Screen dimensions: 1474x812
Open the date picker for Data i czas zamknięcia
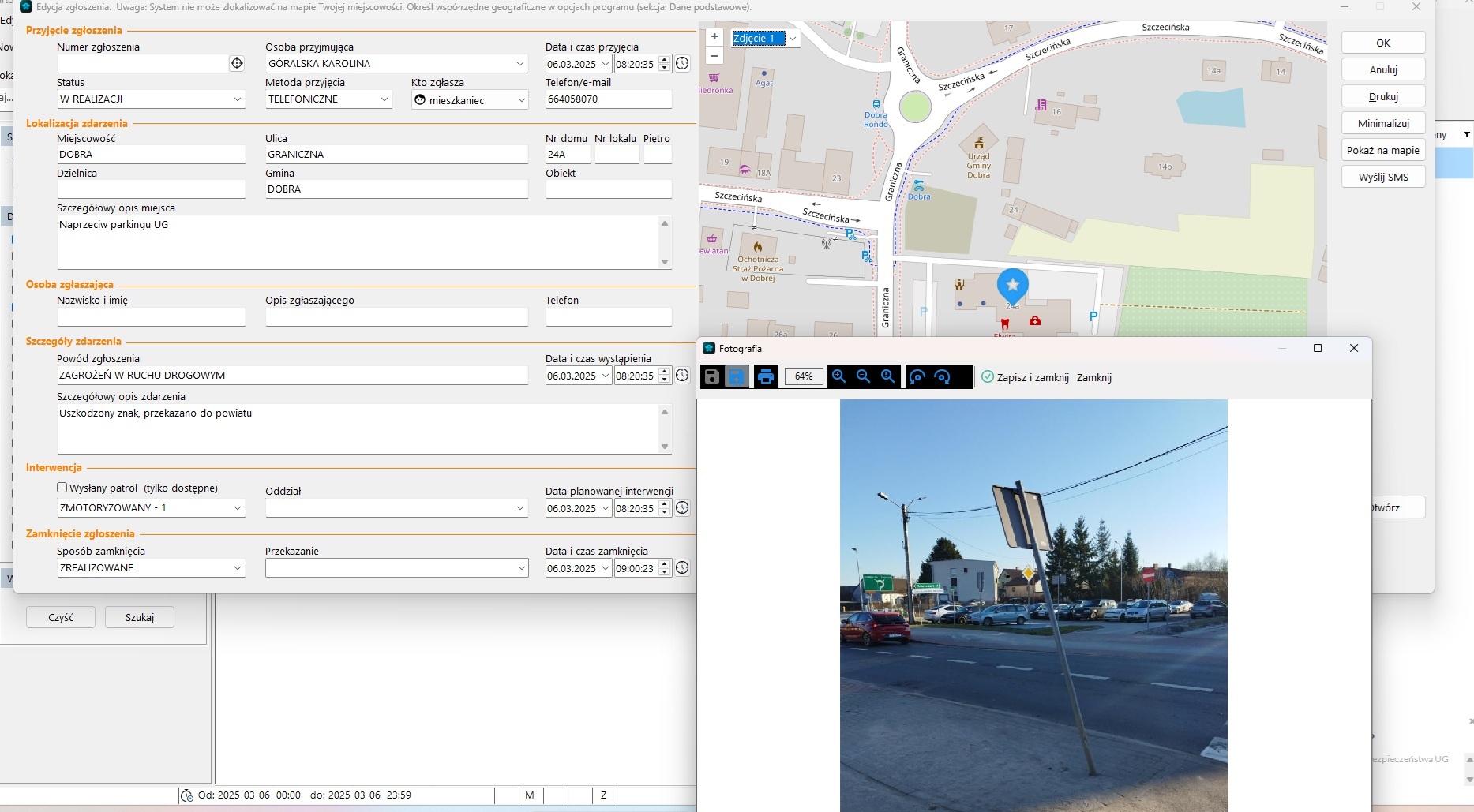click(606, 568)
